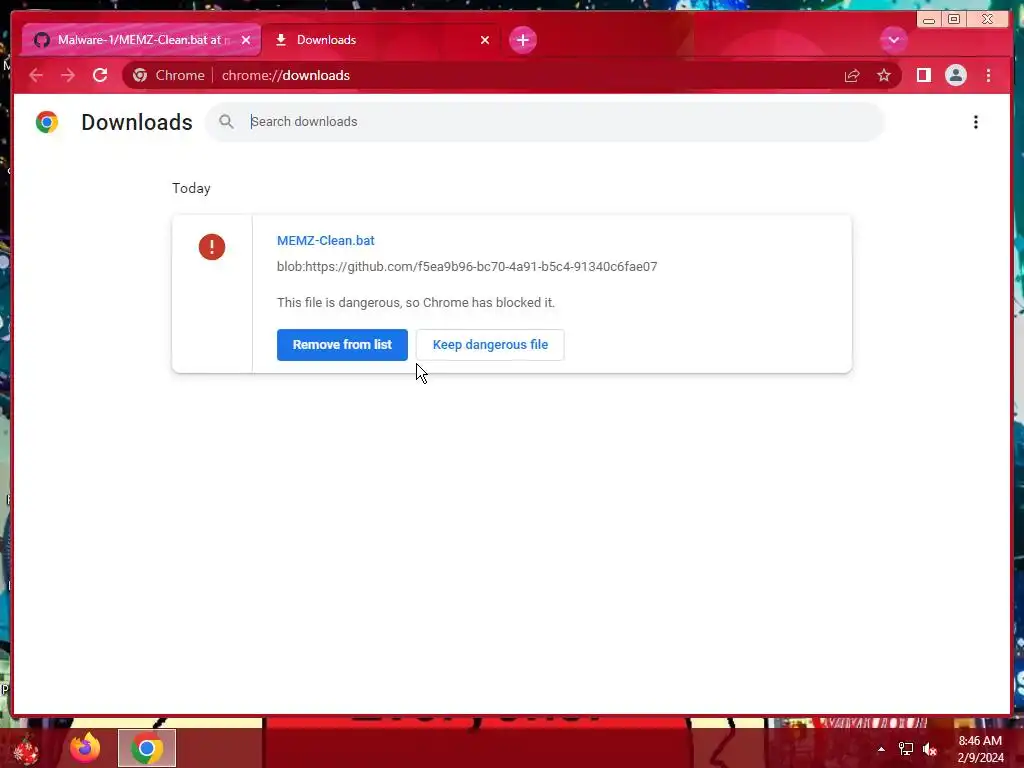The image size is (1024, 768).
Task: Open the network tray icon
Action: coord(906,749)
